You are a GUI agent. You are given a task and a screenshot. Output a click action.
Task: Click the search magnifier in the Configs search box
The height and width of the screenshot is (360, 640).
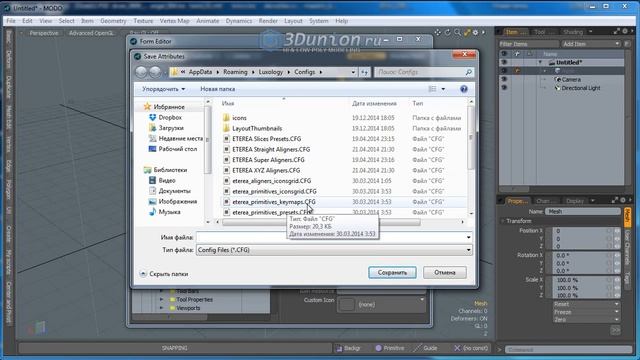[469, 72]
